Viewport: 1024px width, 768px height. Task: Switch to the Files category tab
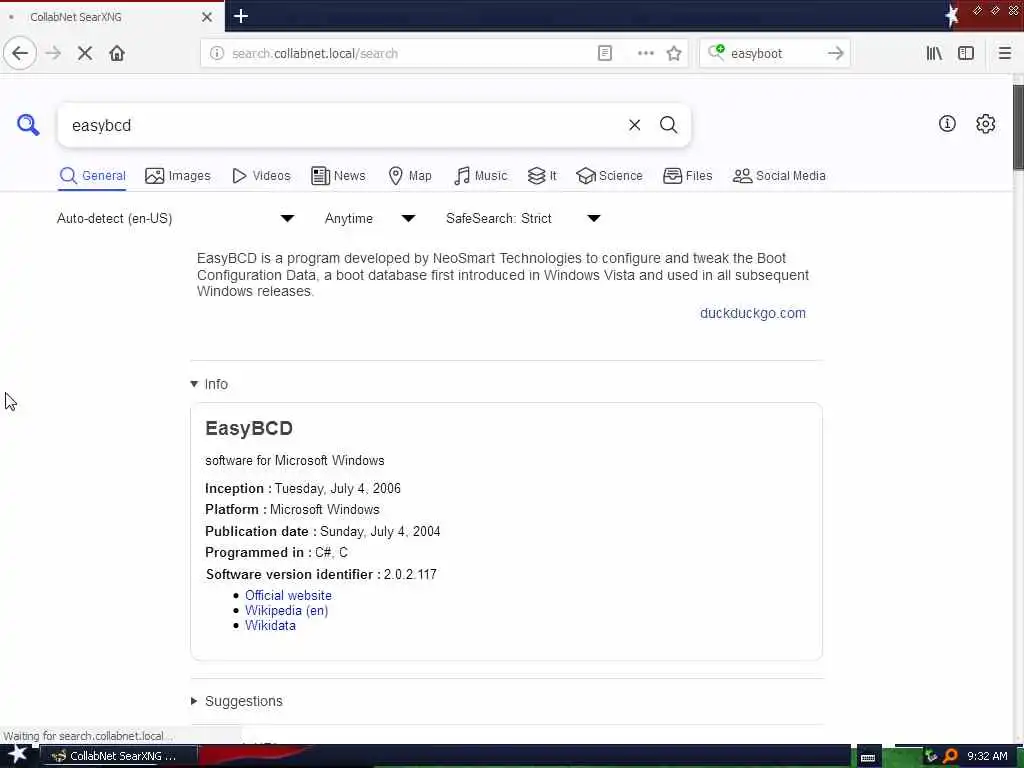(x=688, y=176)
